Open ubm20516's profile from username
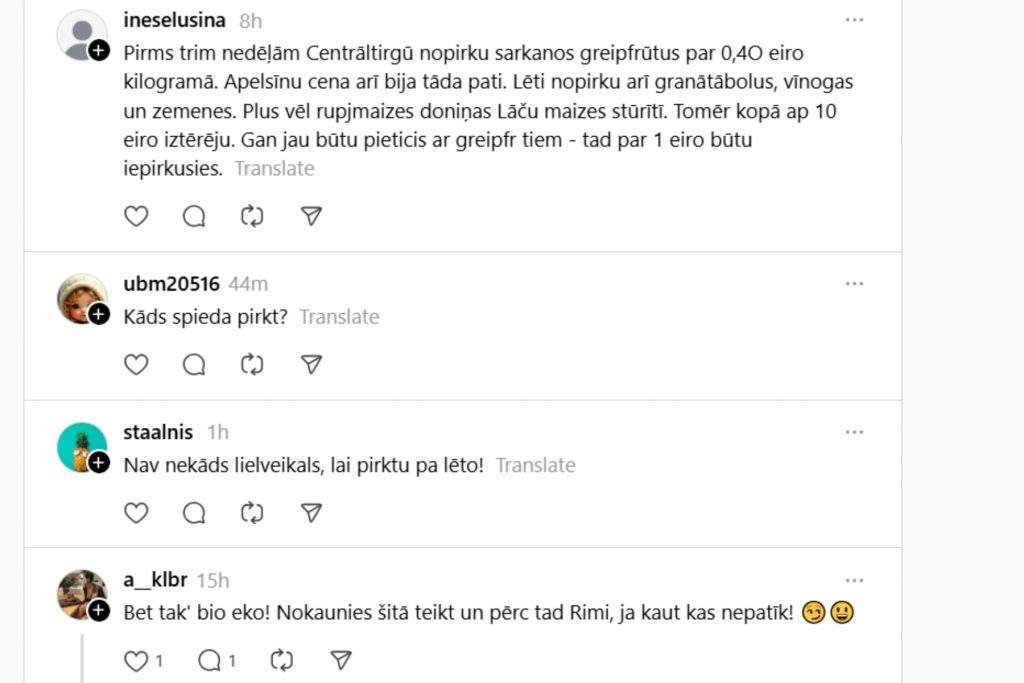 tap(169, 284)
